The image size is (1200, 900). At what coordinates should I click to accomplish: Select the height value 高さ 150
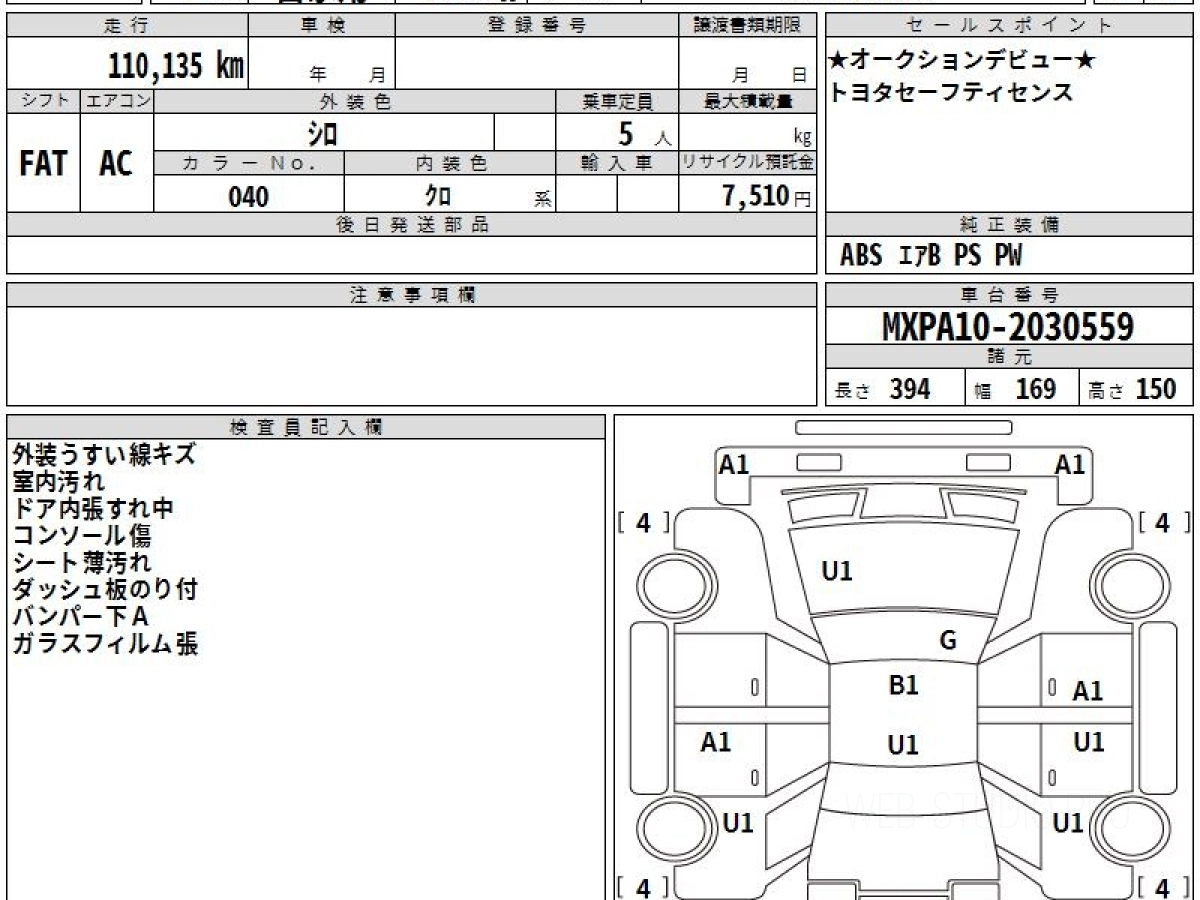coord(1133,389)
